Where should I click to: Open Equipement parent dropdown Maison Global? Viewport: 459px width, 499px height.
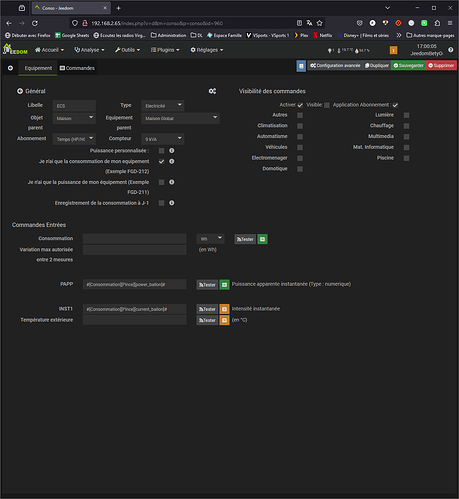pos(180,118)
